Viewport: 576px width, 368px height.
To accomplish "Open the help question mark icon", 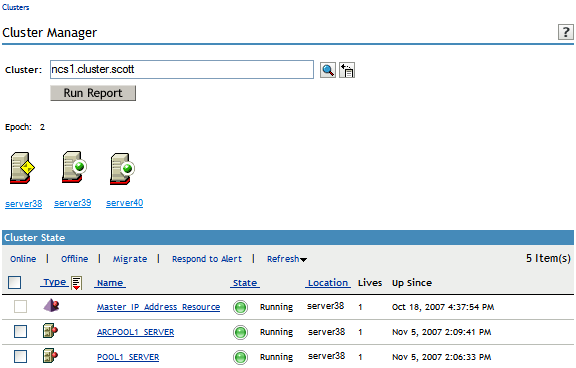I will [565, 32].
